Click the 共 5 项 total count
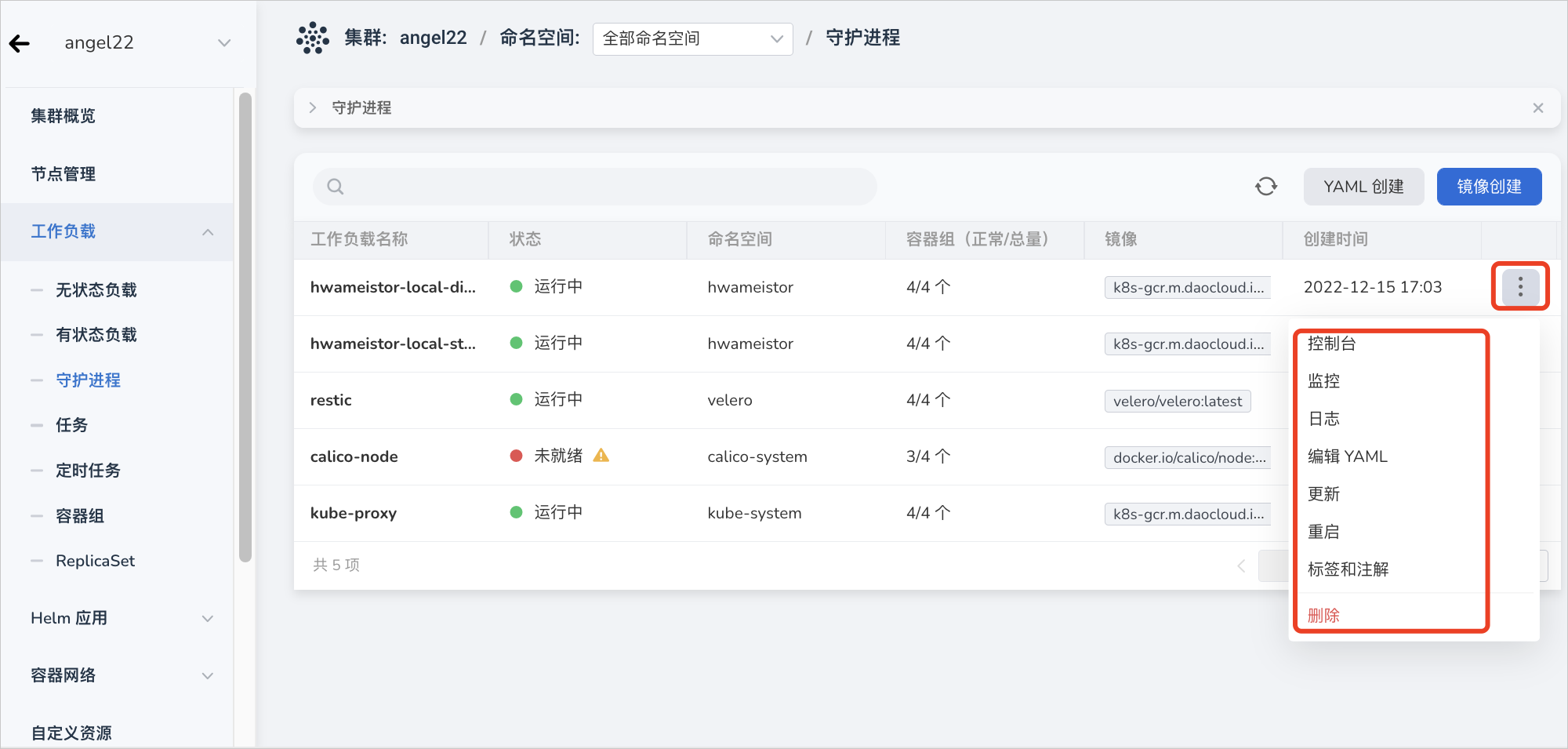 point(336,565)
